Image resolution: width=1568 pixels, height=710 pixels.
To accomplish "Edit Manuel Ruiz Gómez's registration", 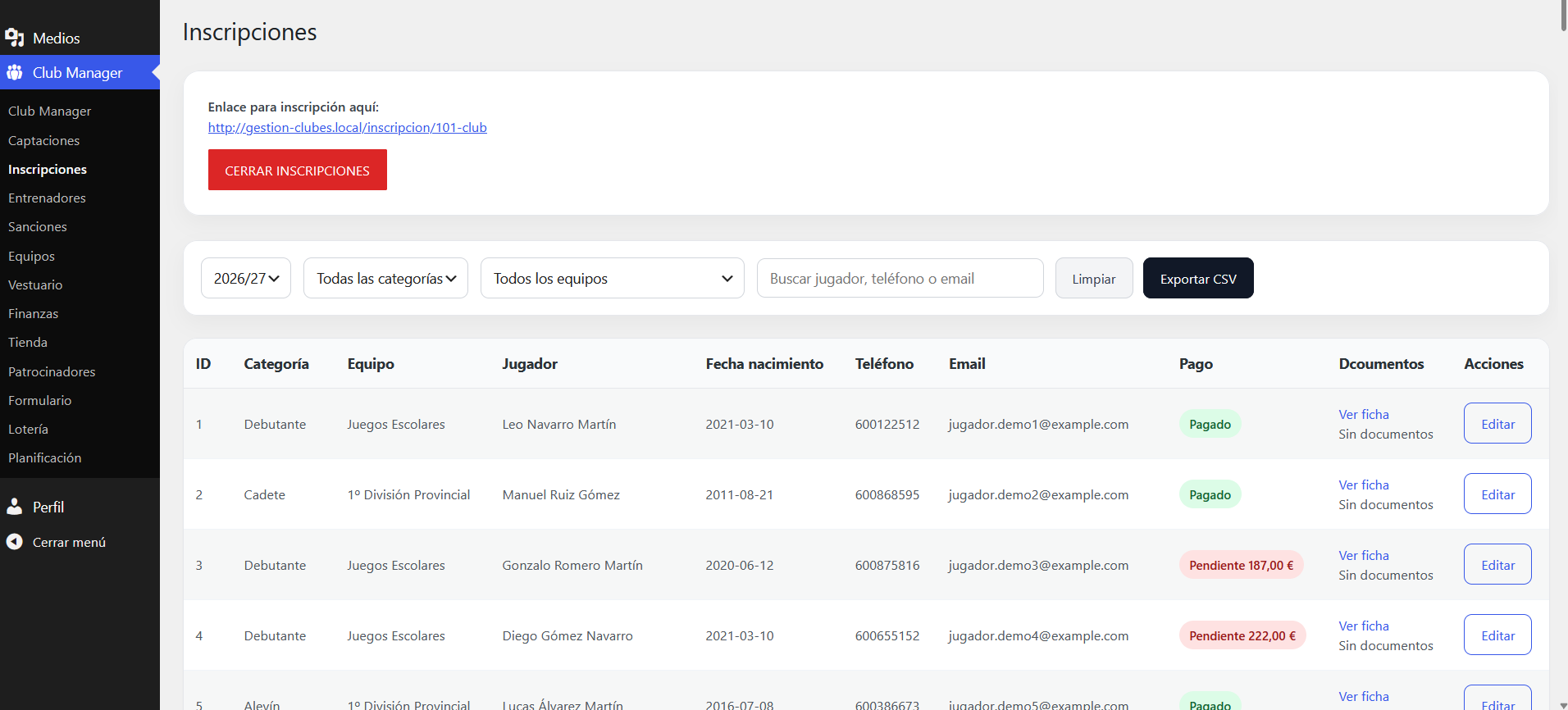I will pyautogui.click(x=1497, y=494).
